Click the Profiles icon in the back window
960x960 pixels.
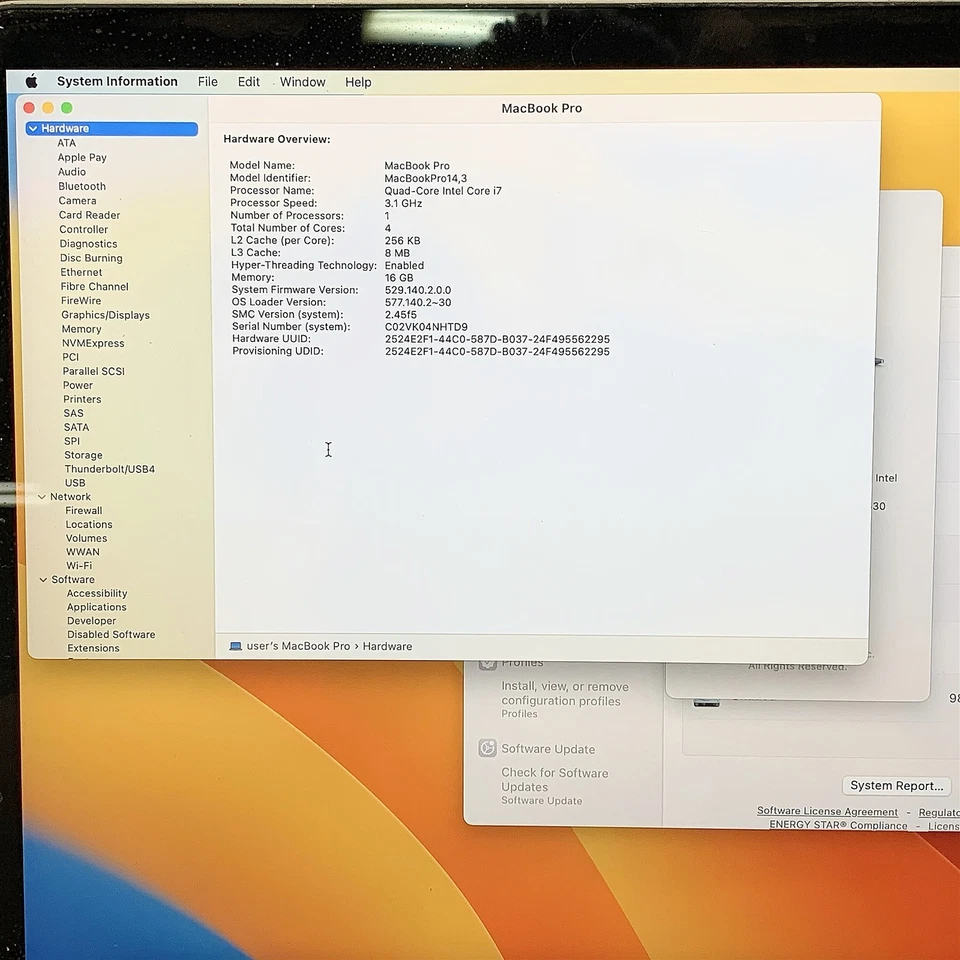[487, 662]
